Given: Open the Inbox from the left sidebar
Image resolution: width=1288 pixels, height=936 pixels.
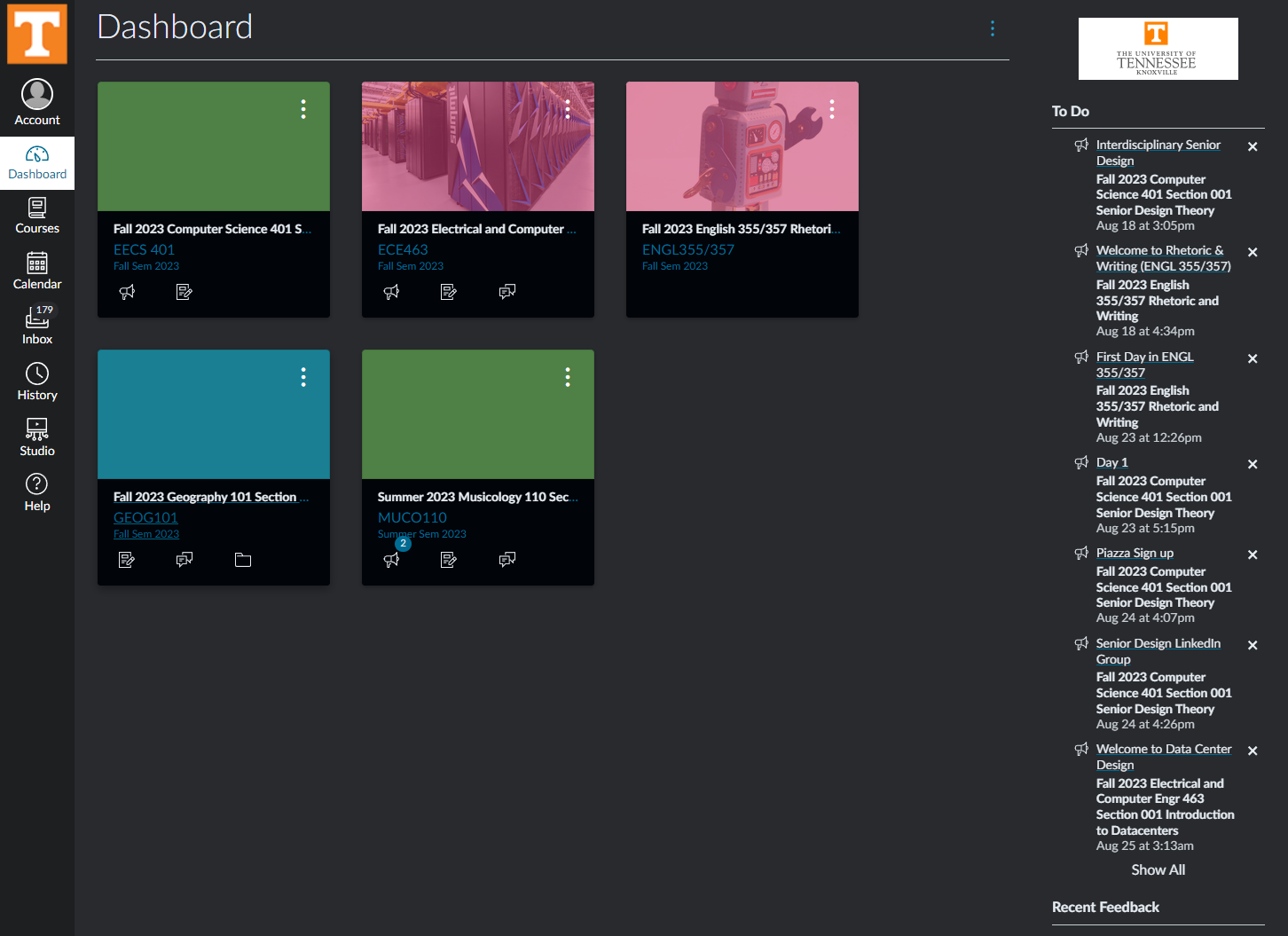Looking at the screenshot, I should pos(36,325).
